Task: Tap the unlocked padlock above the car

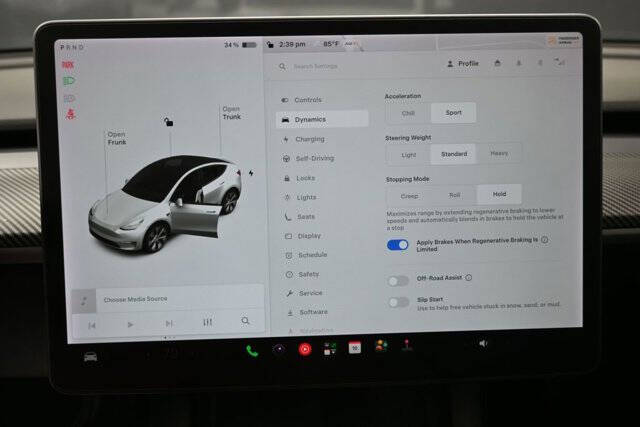Action: point(169,122)
